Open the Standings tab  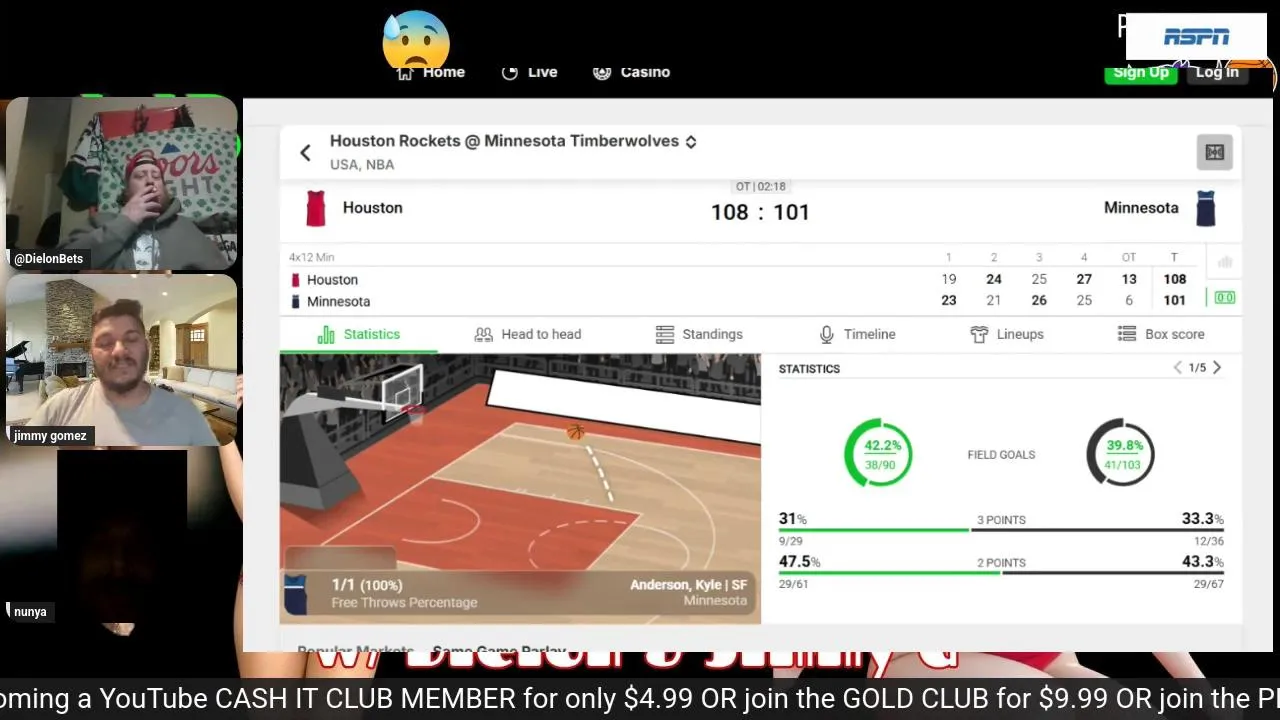pyautogui.click(x=699, y=334)
